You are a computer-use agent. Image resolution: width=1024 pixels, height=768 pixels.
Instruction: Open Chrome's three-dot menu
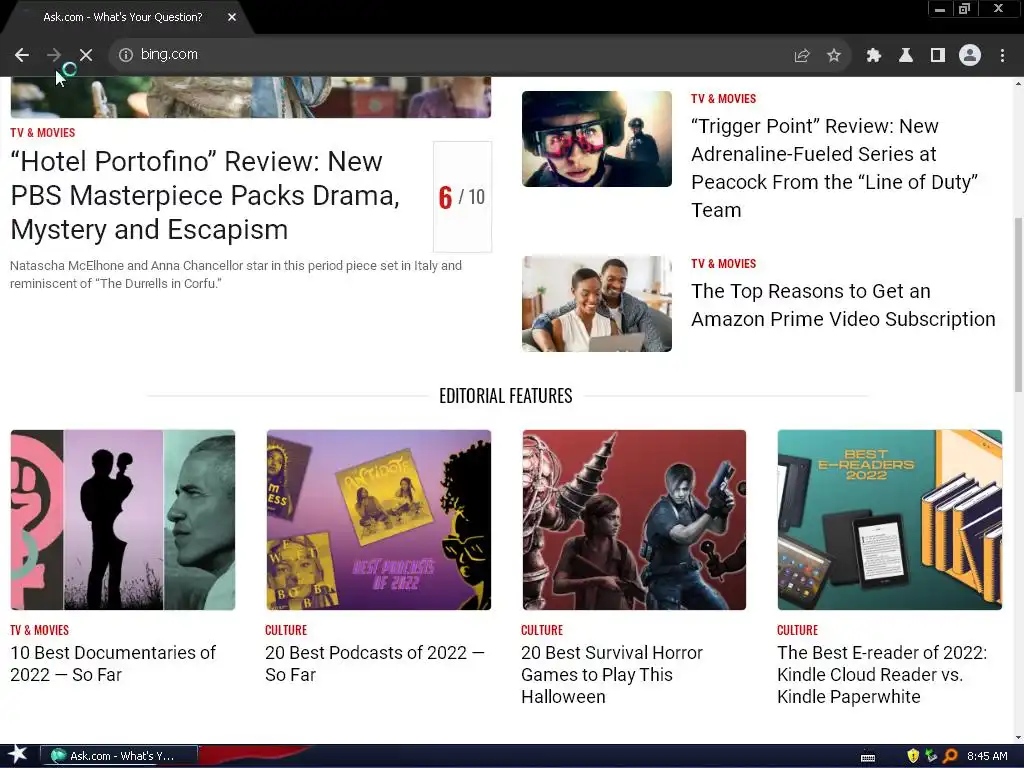[1002, 56]
